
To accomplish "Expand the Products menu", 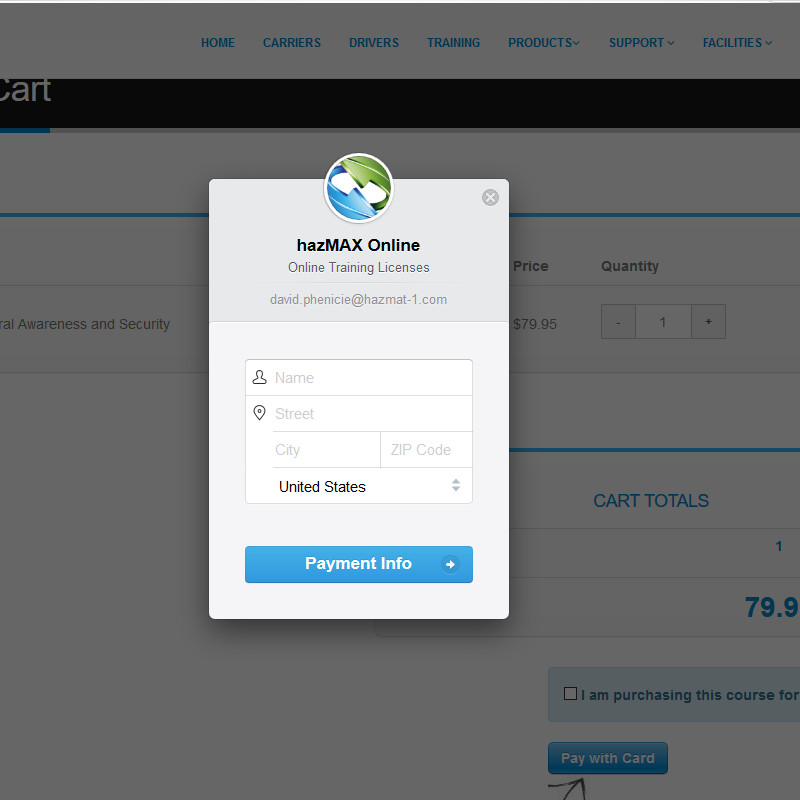I will pos(543,43).
